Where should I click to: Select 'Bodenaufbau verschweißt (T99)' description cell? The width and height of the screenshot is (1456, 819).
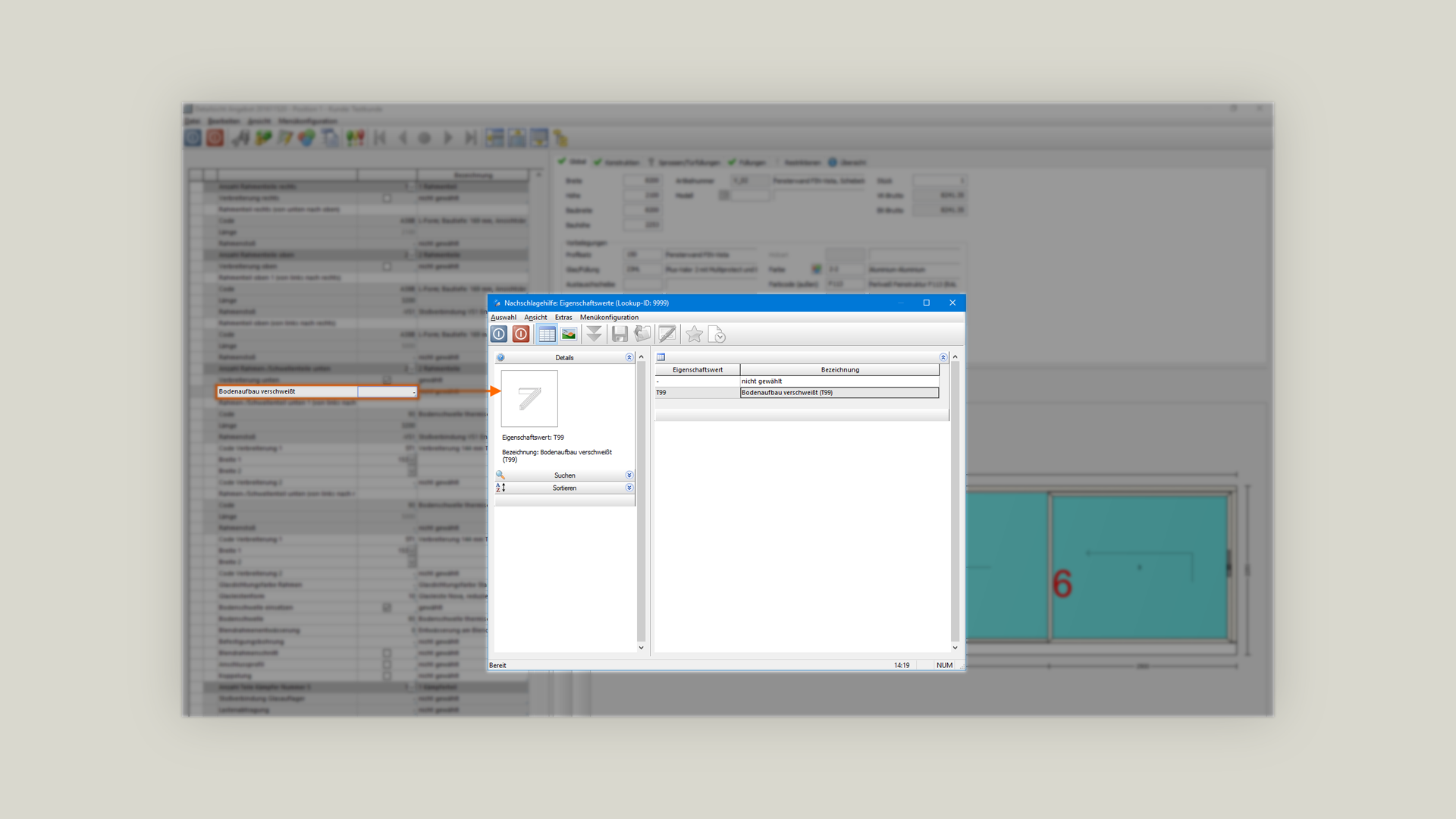[x=839, y=393]
